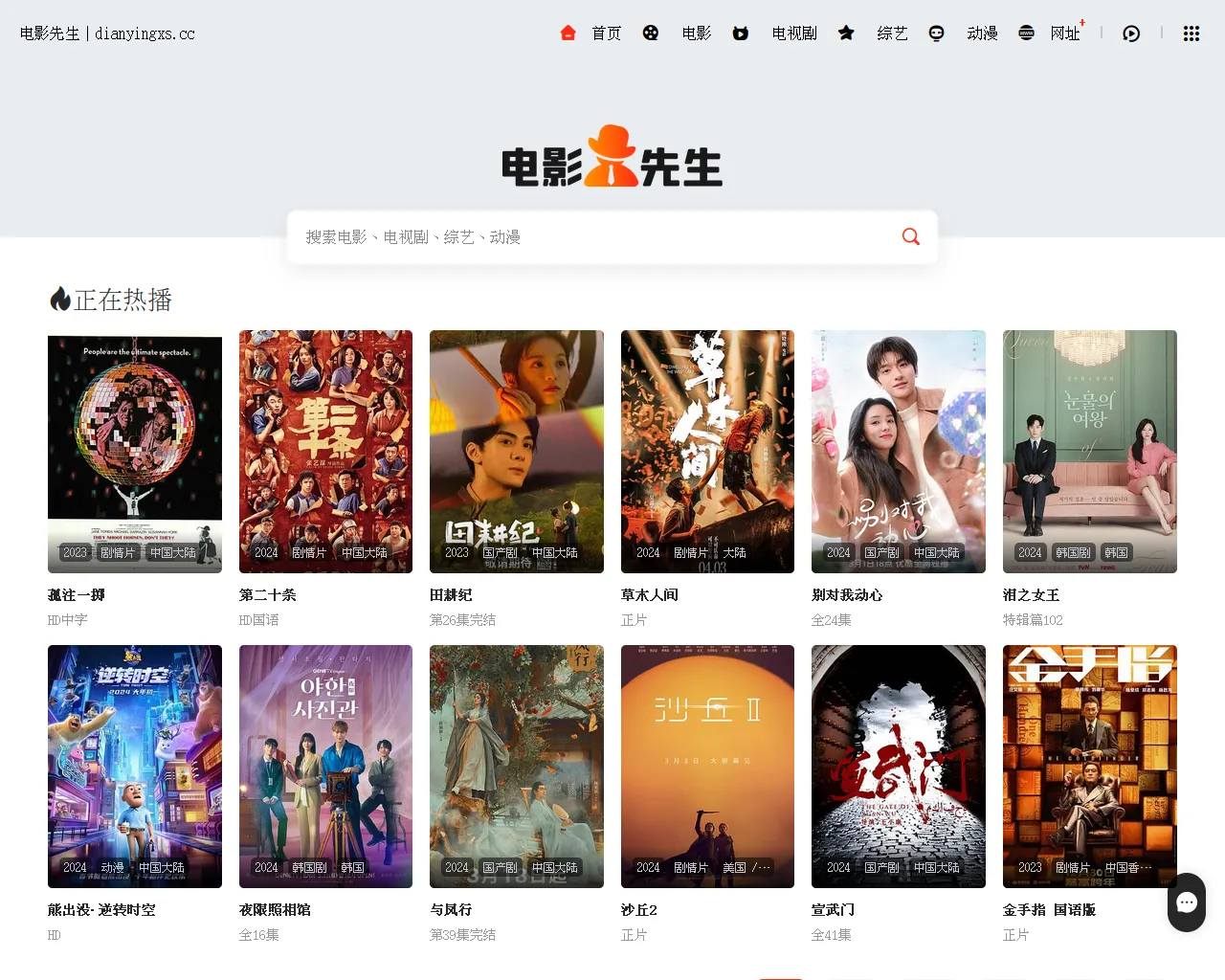Click the 韩国剧 tag on 泪之女王 poster

pyautogui.click(x=1073, y=552)
